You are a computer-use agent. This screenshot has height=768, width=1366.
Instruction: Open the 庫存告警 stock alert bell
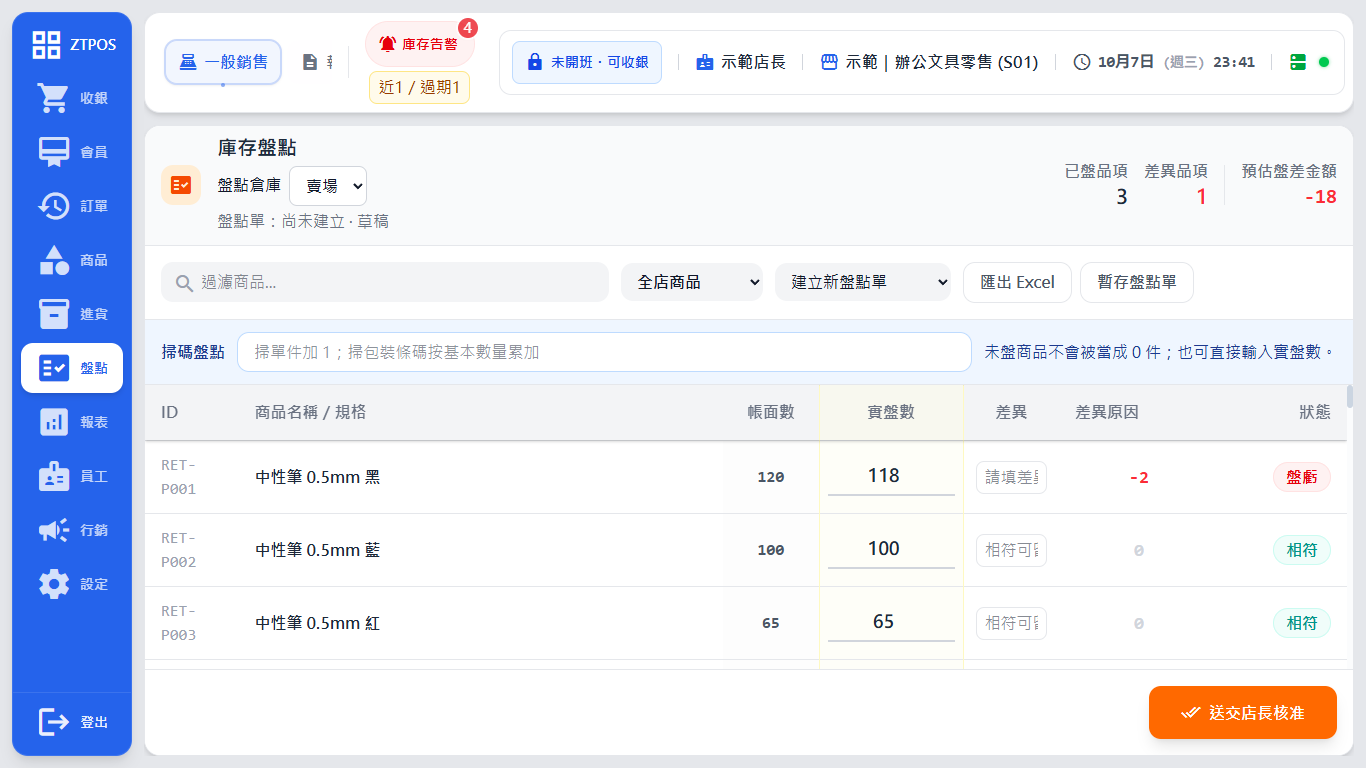tap(419, 44)
